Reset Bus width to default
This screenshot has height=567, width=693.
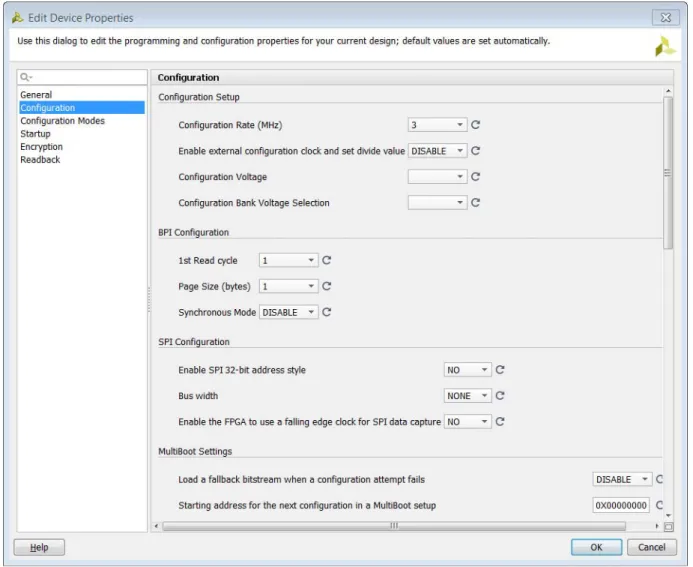tap(500, 396)
